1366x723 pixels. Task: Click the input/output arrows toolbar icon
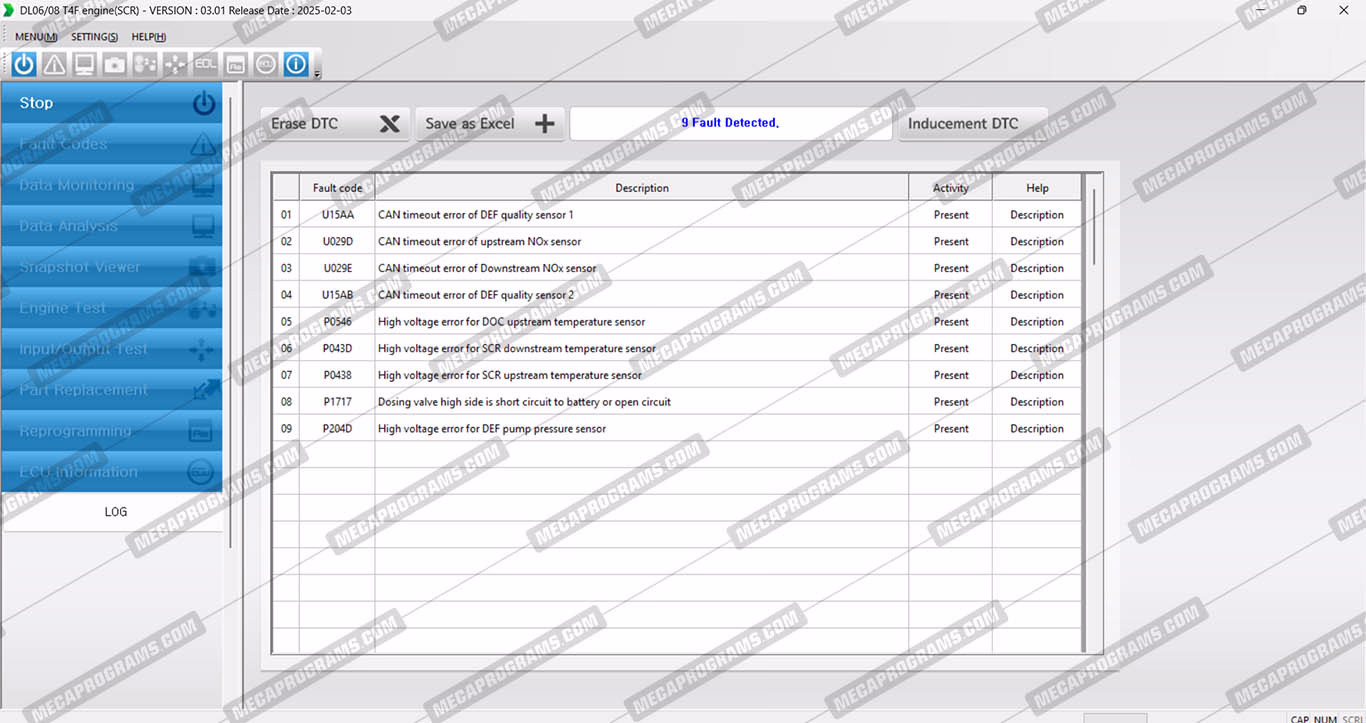click(175, 65)
